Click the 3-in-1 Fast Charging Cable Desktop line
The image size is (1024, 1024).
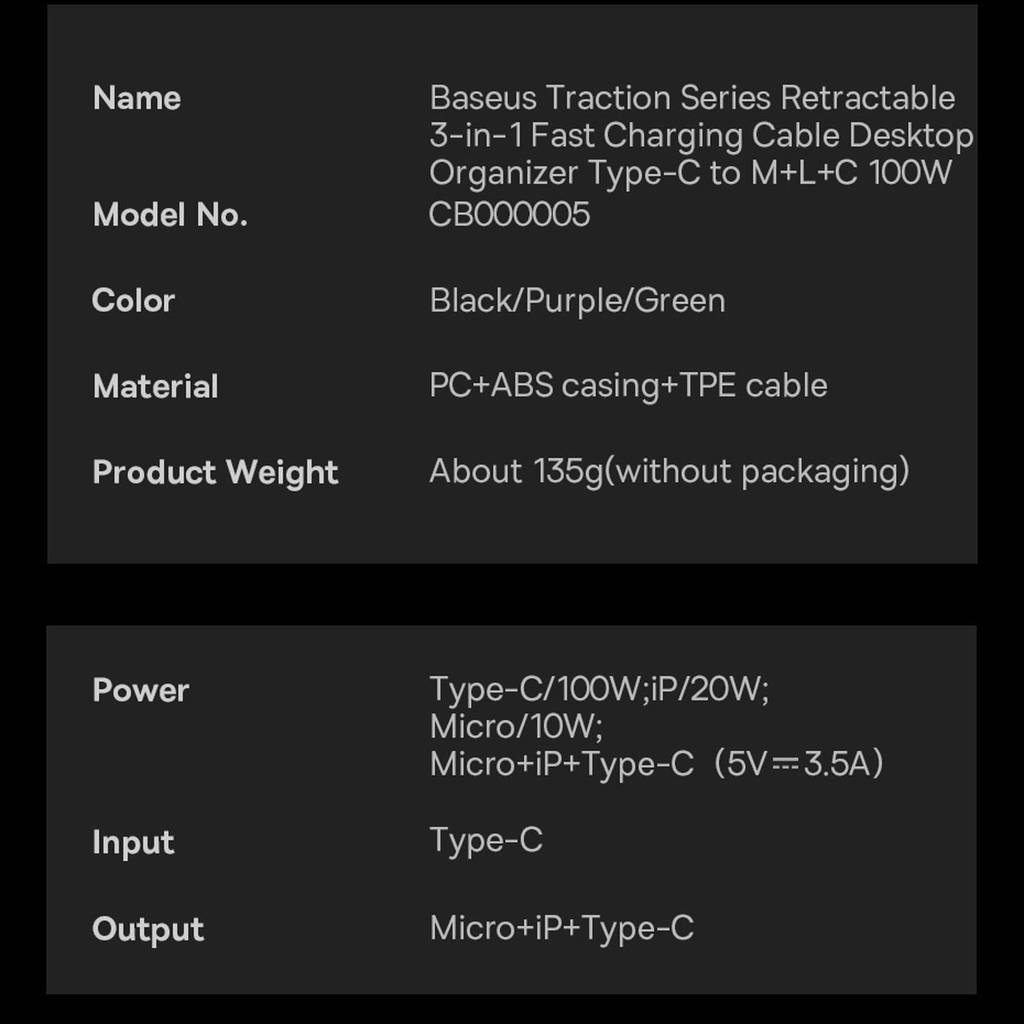tap(701, 135)
